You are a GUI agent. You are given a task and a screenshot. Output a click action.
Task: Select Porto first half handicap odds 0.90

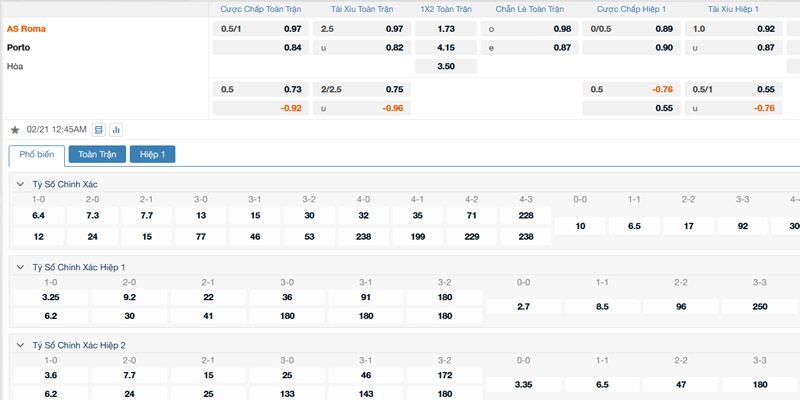(631, 48)
